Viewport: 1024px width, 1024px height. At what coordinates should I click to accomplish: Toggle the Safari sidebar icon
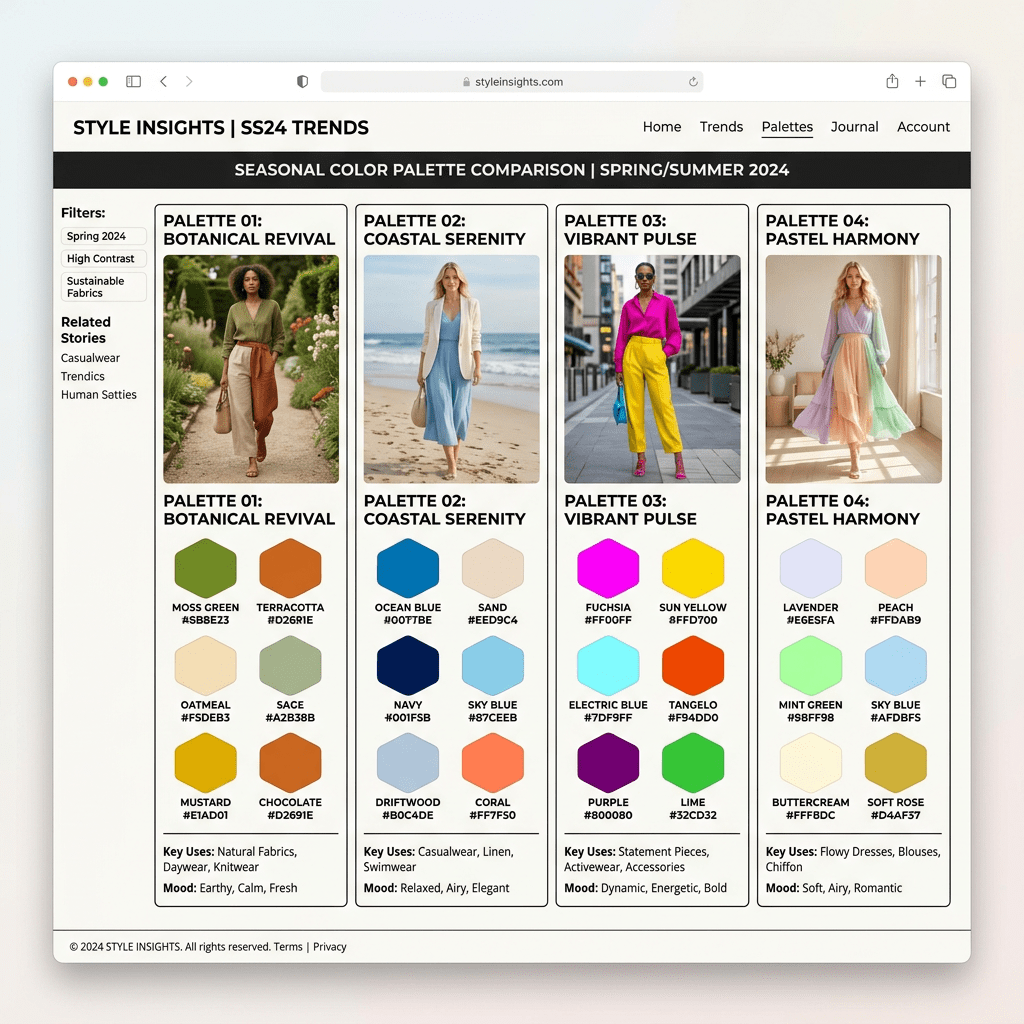pyautogui.click(x=133, y=82)
